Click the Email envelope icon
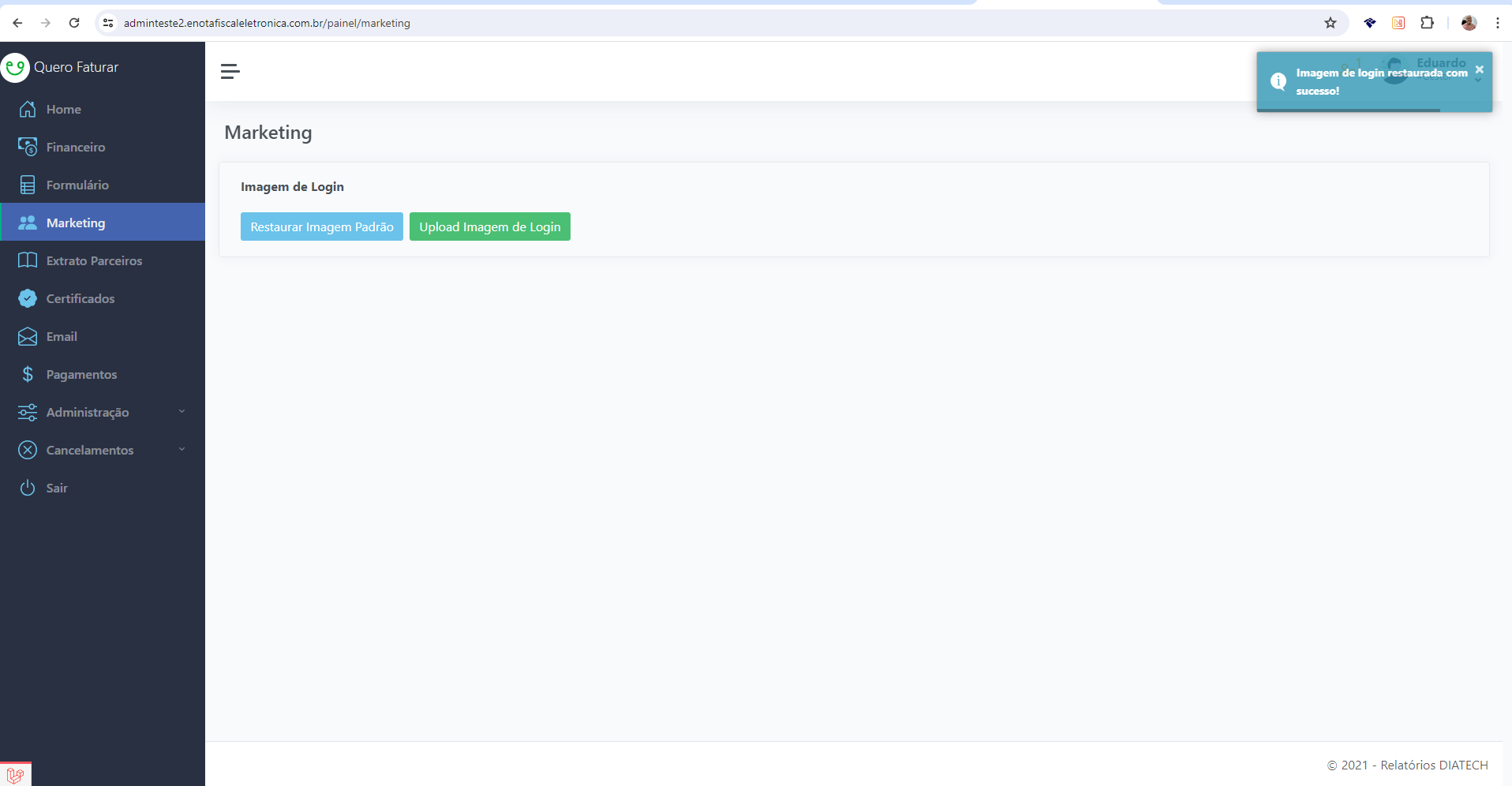Screen dimensions: 1512x786 [x=28, y=337]
